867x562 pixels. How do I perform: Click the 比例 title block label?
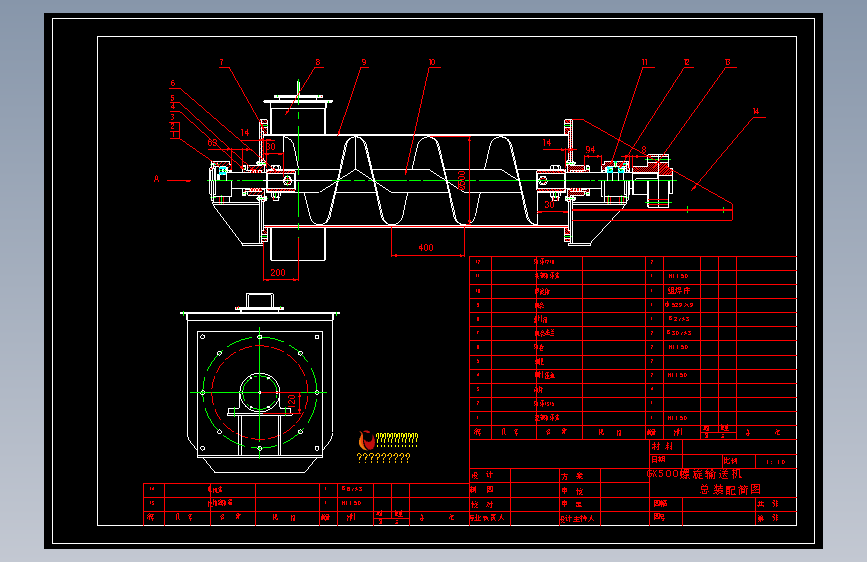[730, 461]
